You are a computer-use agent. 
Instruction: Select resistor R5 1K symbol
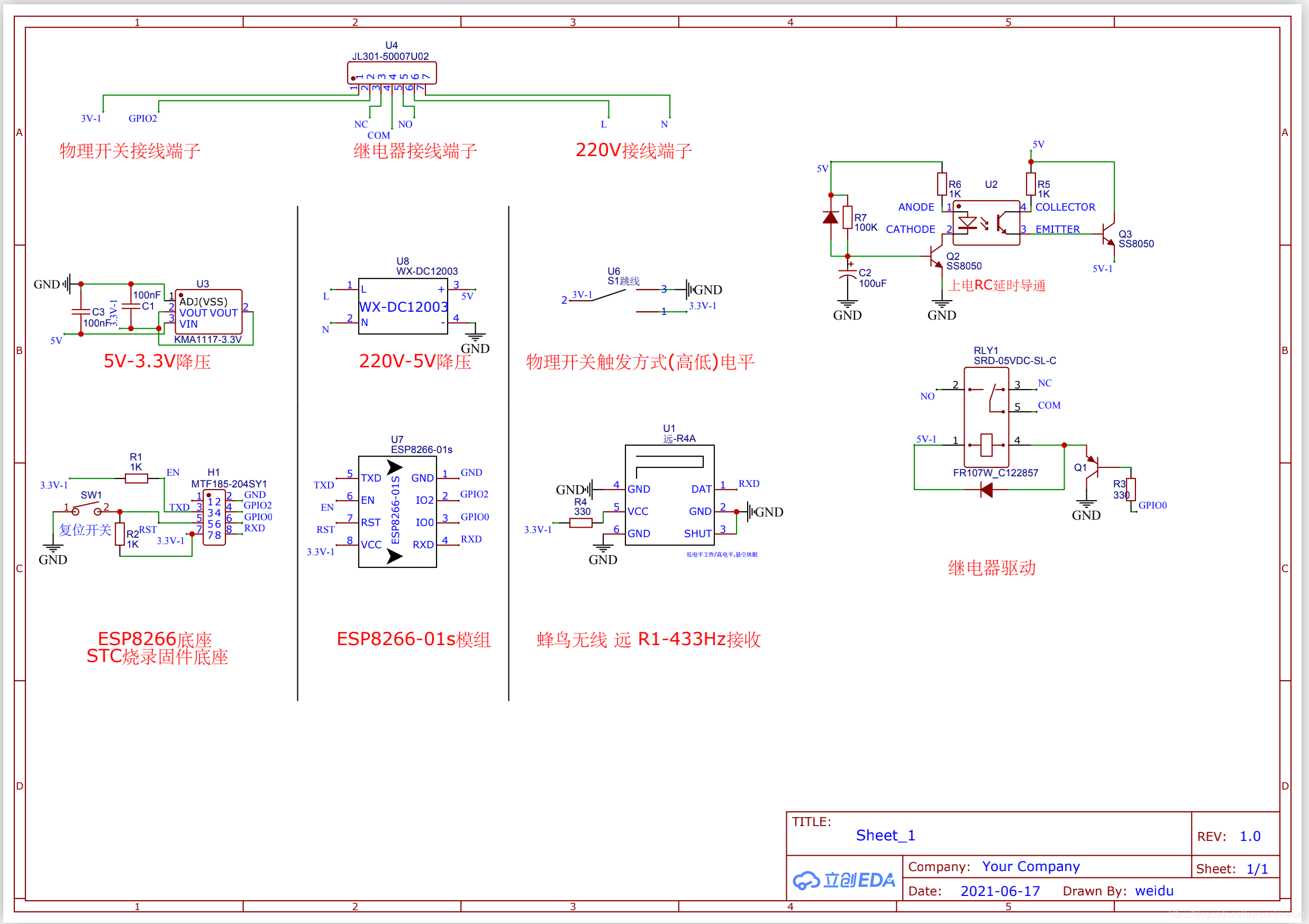[x=1031, y=184]
